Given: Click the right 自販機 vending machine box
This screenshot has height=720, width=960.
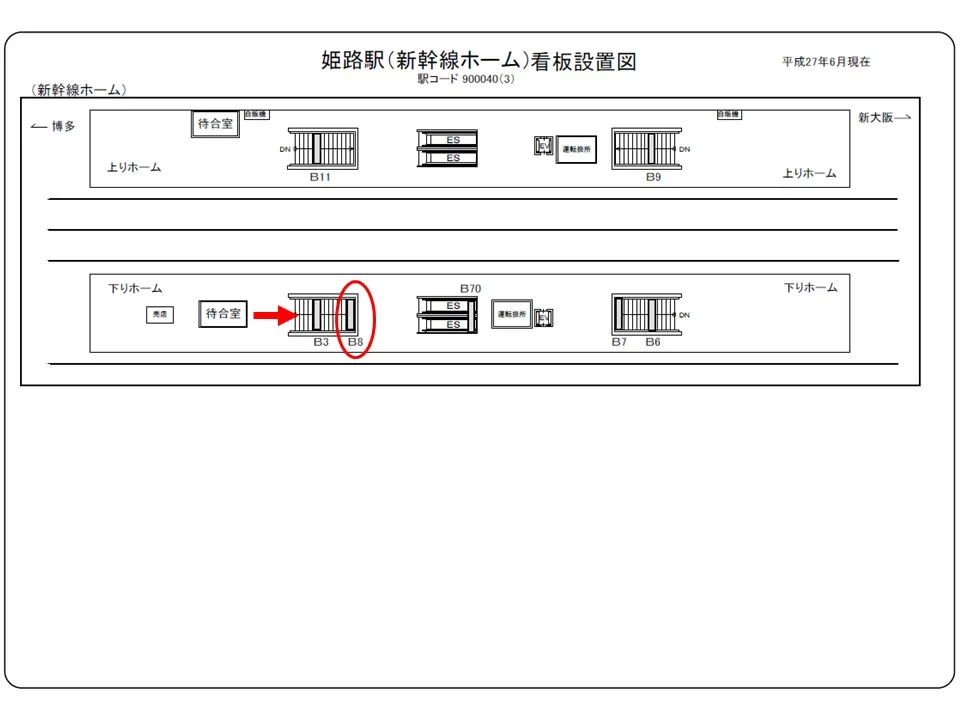Looking at the screenshot, I should click(x=729, y=115).
